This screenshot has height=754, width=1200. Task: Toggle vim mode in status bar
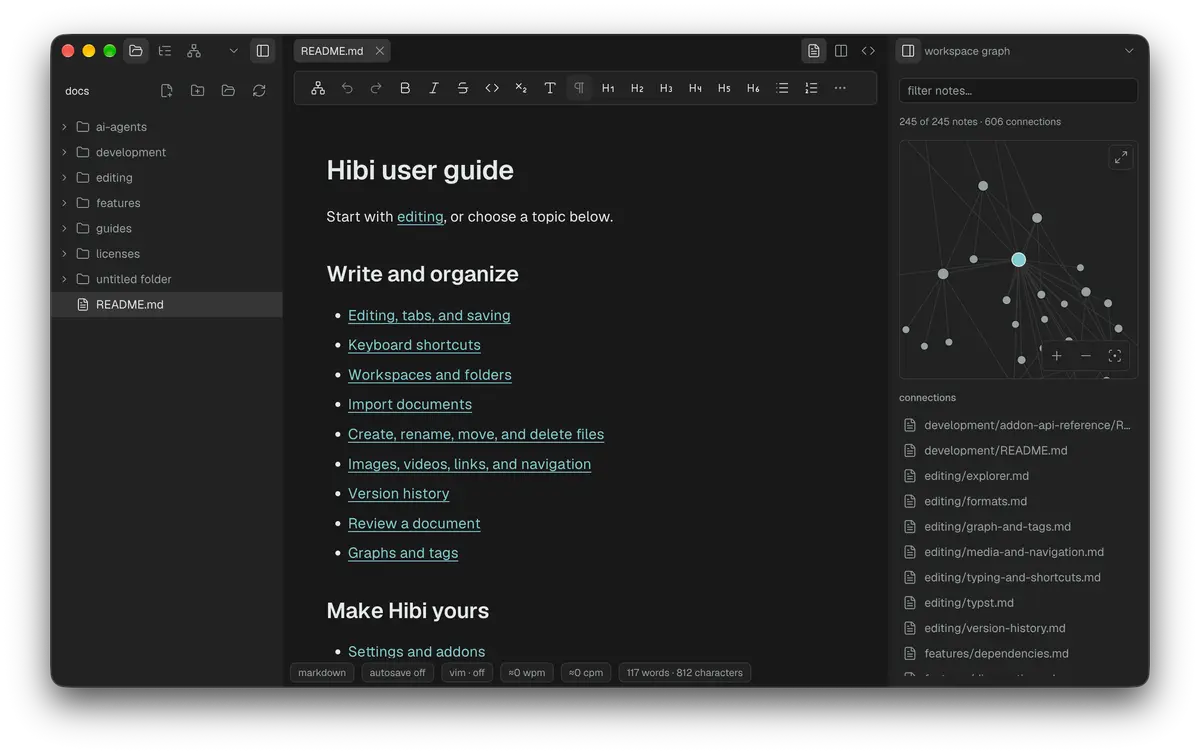pyautogui.click(x=467, y=673)
